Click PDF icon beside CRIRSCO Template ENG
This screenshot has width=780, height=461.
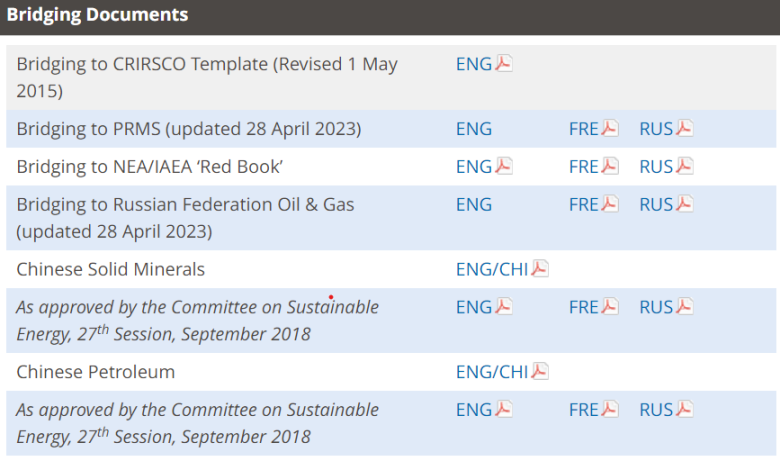click(x=504, y=64)
